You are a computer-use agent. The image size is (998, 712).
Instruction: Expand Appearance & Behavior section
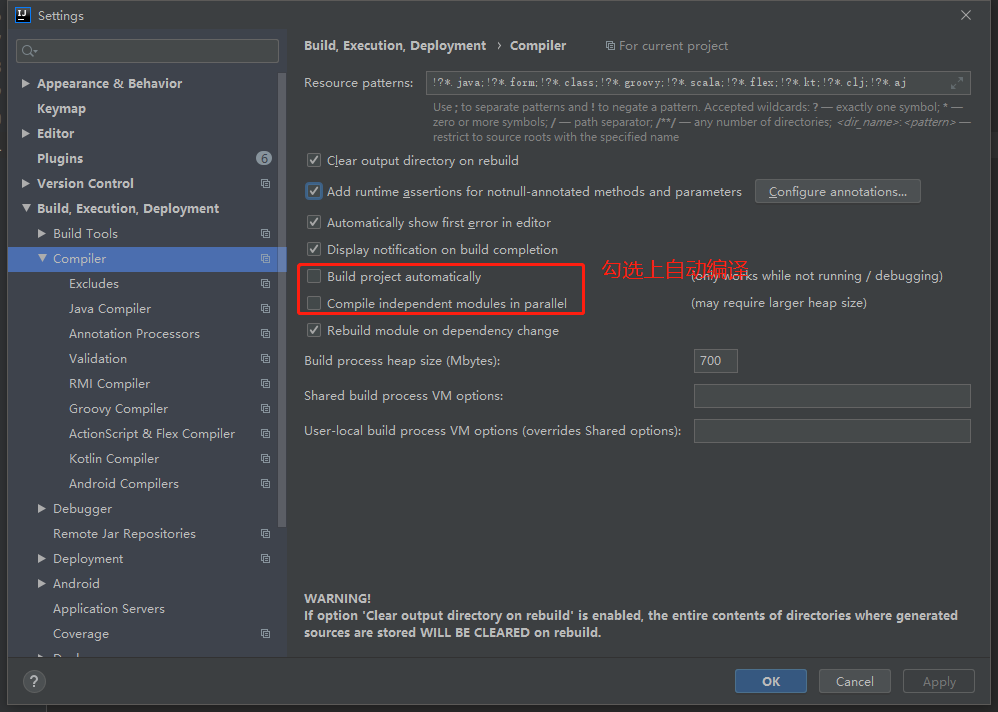pos(25,83)
